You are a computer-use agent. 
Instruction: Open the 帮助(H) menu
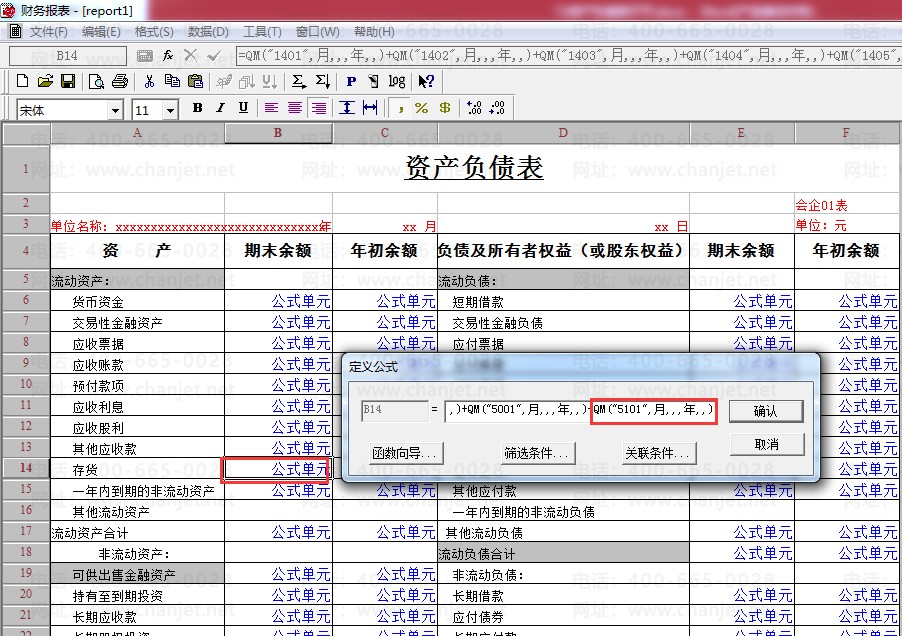[374, 32]
